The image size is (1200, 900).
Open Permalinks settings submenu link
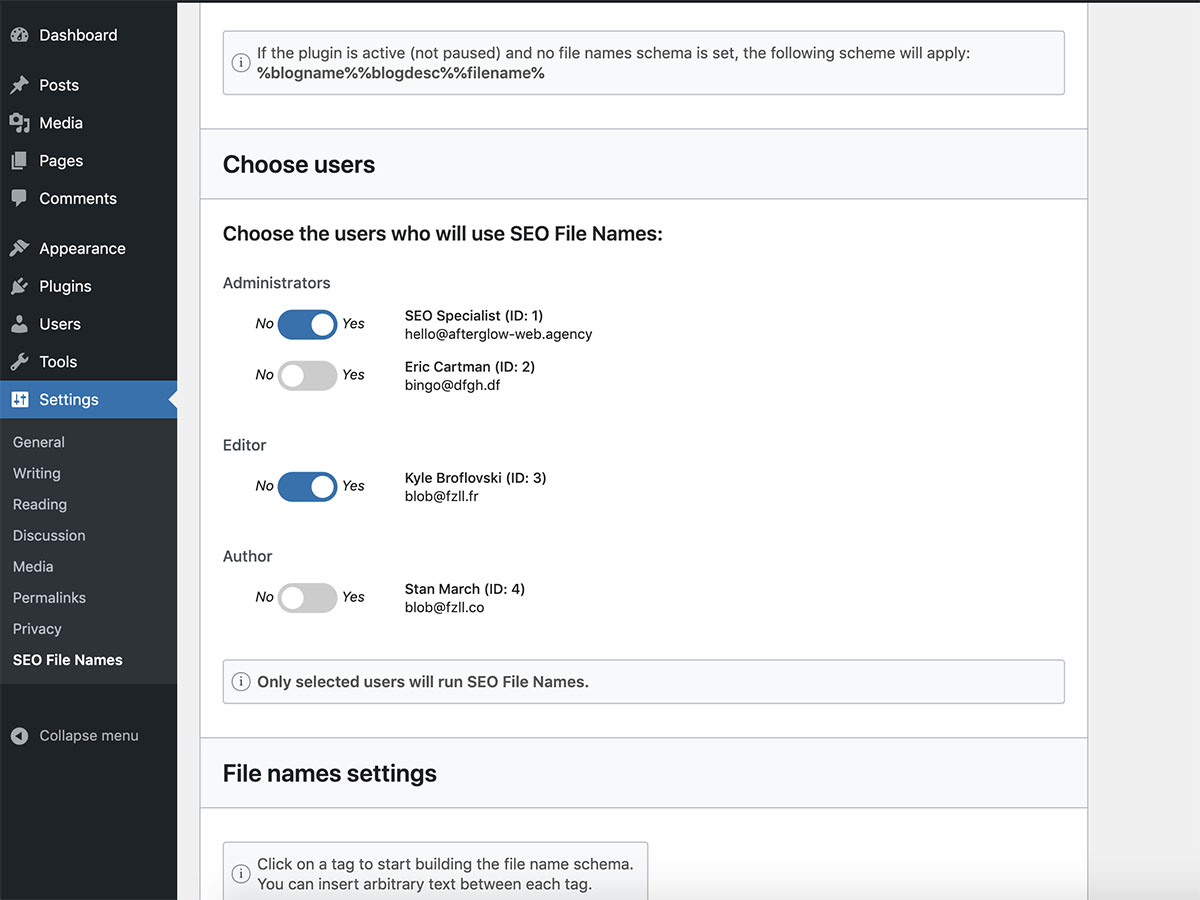49,597
